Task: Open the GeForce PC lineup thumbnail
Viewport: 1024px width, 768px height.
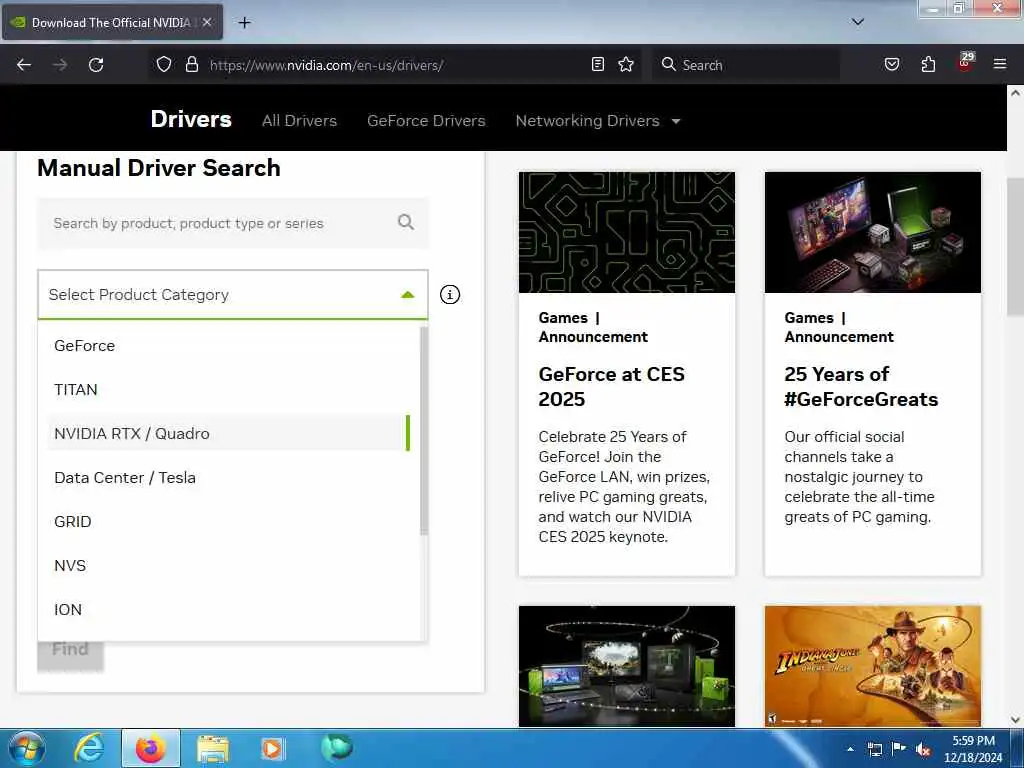Action: click(x=626, y=665)
